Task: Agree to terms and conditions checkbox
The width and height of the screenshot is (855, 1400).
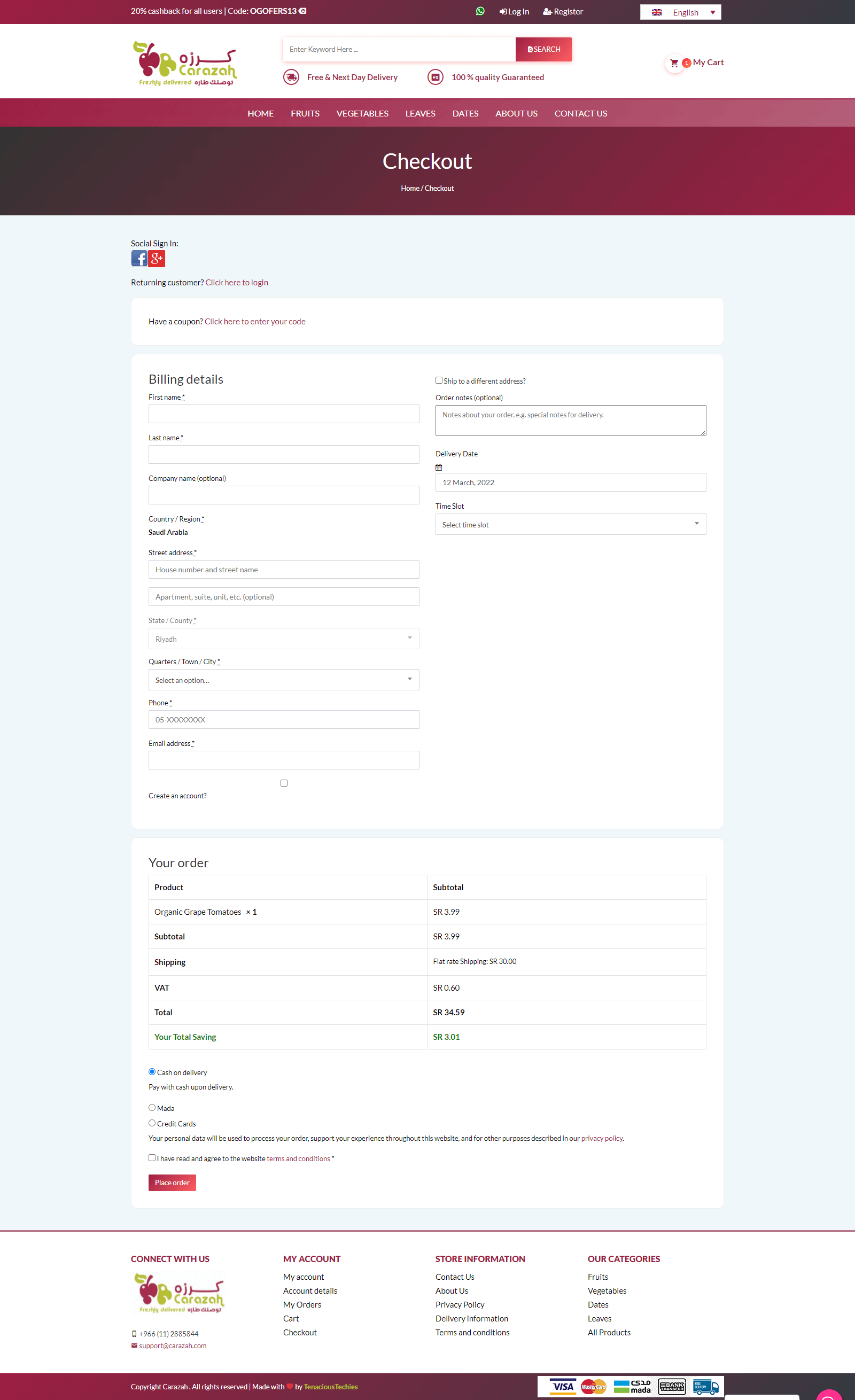Action: click(x=152, y=1157)
